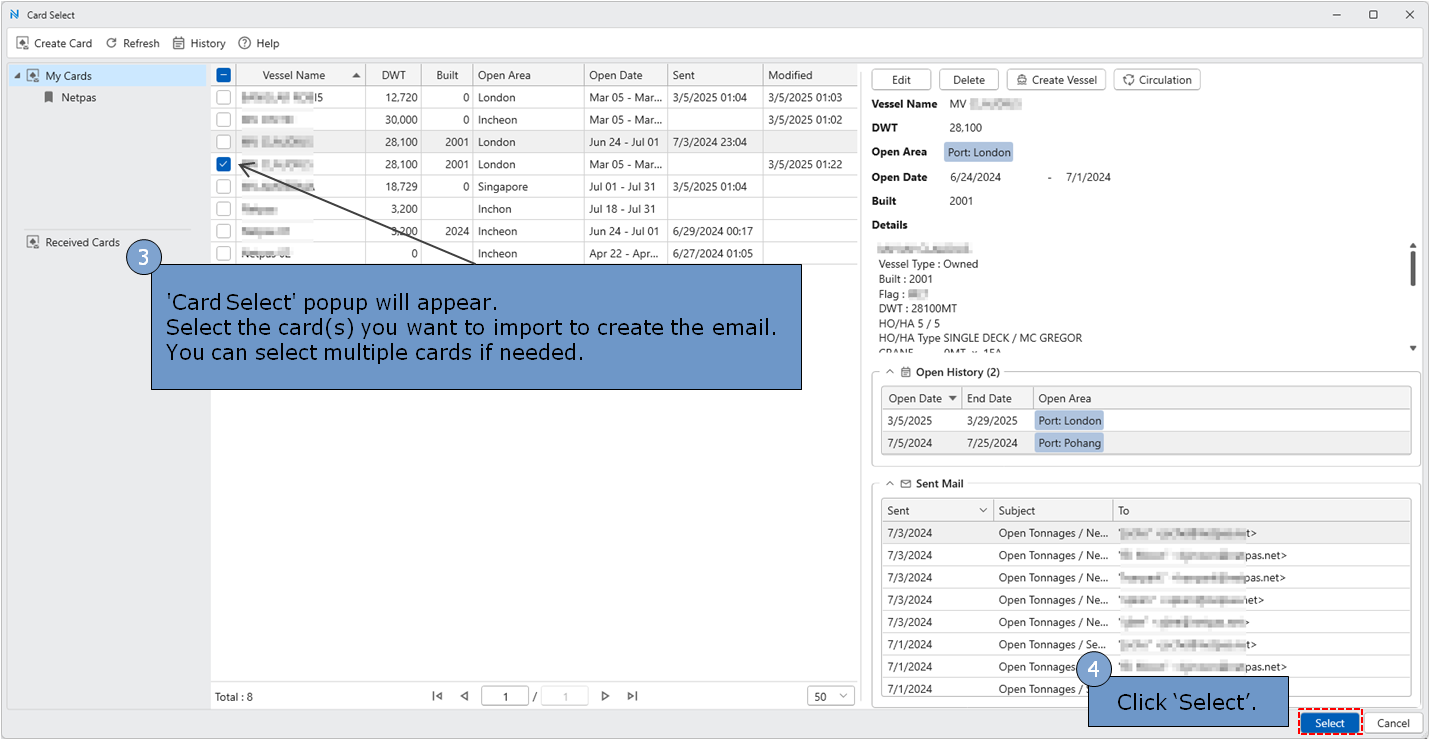Click the Create Vessel button
The width and height of the screenshot is (1430, 740).
point(1056,80)
